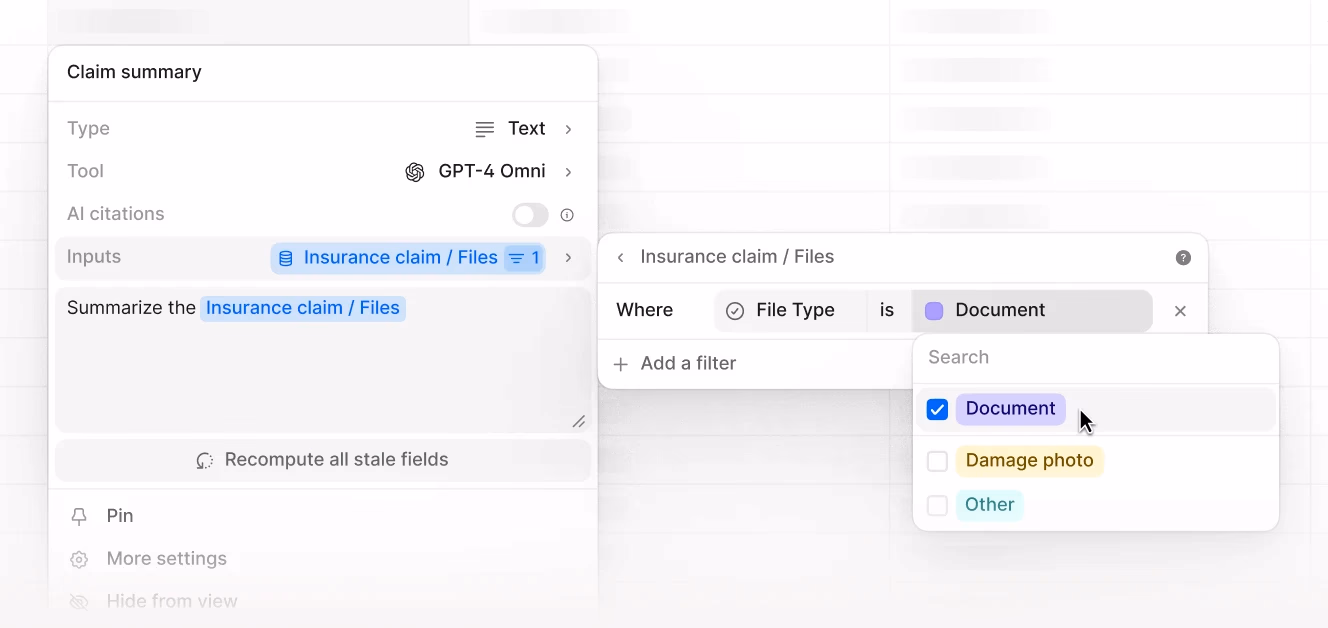Click the Insurance claim / Files input chip
Viewport: 1328px width, 628px height.
pos(410,258)
